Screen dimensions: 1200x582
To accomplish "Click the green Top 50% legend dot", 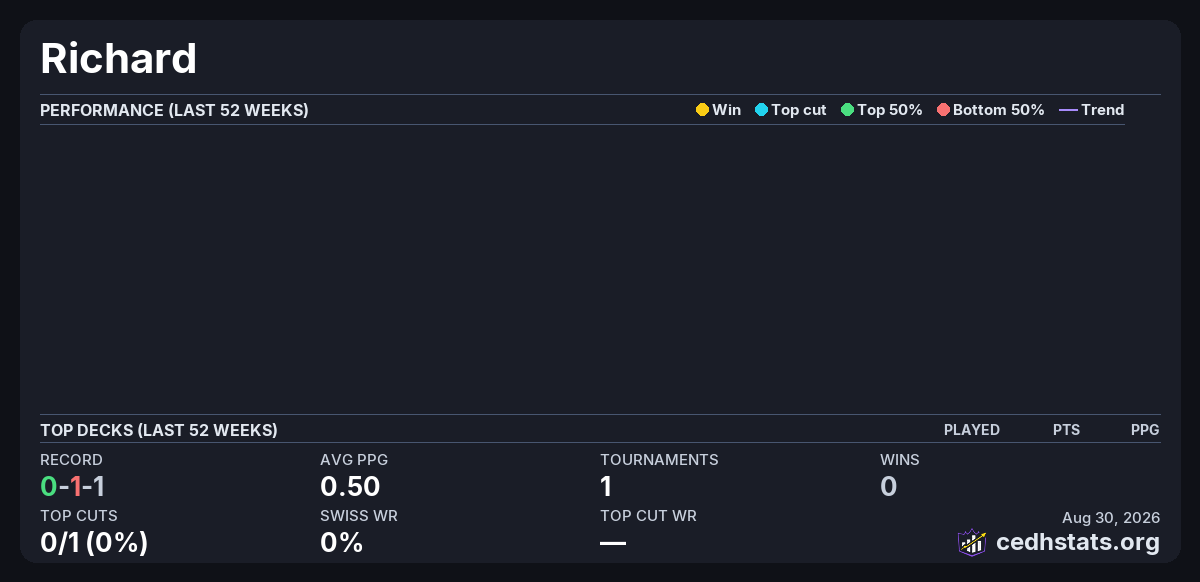I will pyautogui.click(x=847, y=110).
